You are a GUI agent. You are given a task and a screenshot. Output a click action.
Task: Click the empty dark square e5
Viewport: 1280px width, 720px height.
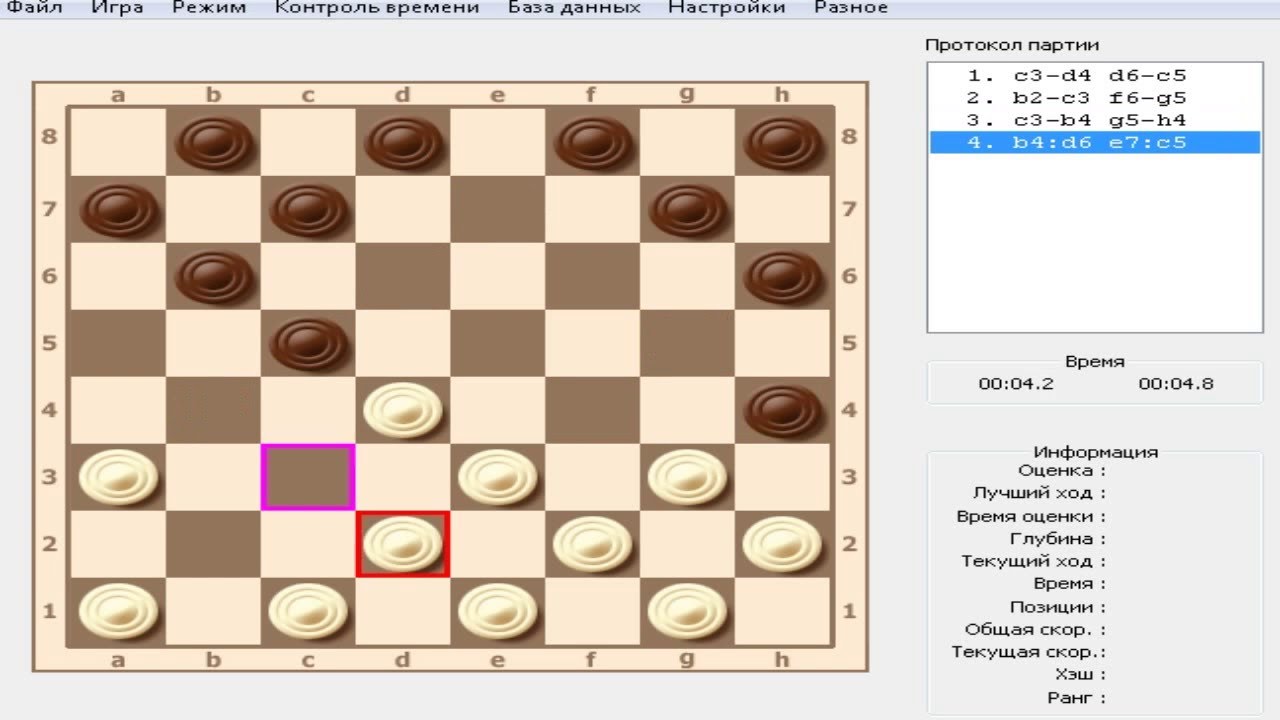[497, 343]
